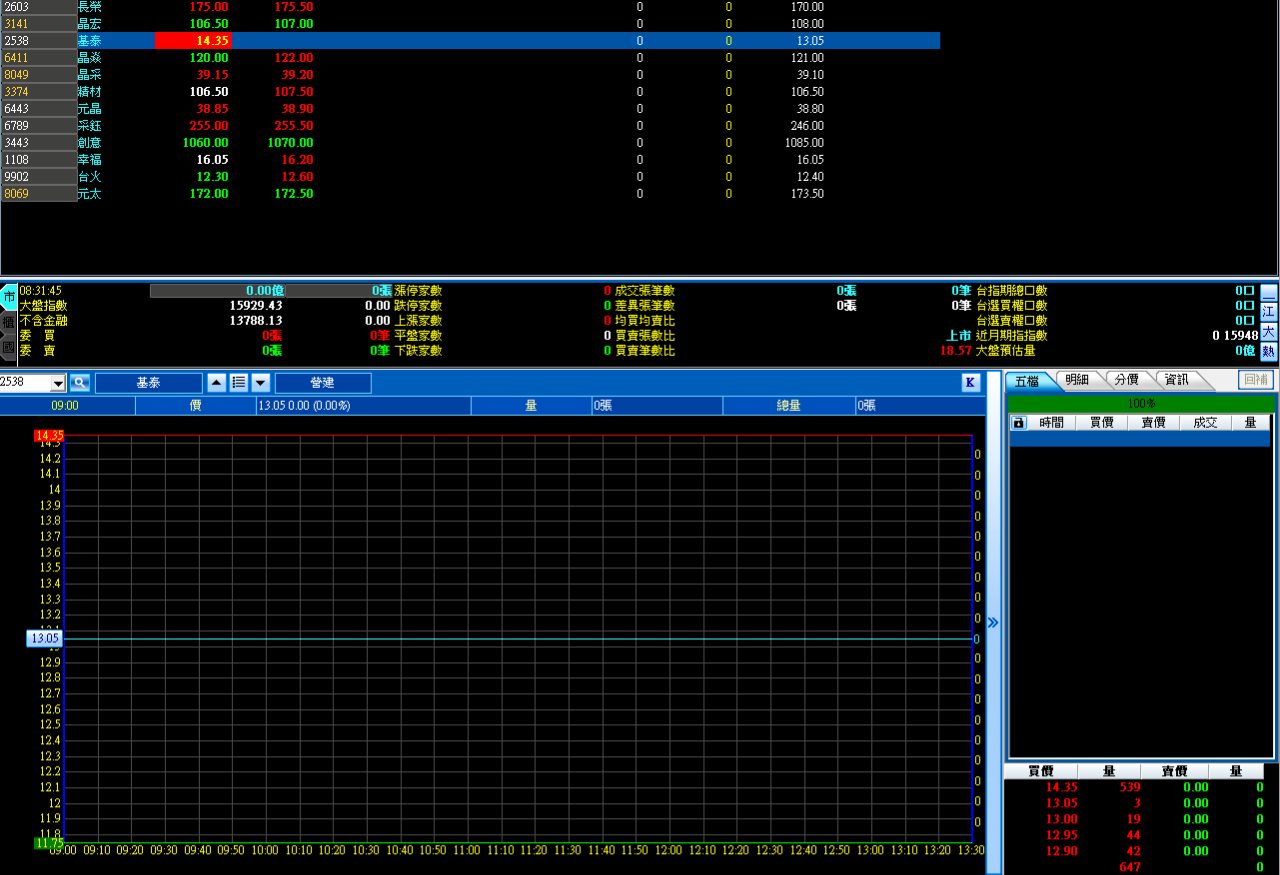Click the green 100% ratio bar
Viewport: 1280px width, 875px height.
[1140, 403]
